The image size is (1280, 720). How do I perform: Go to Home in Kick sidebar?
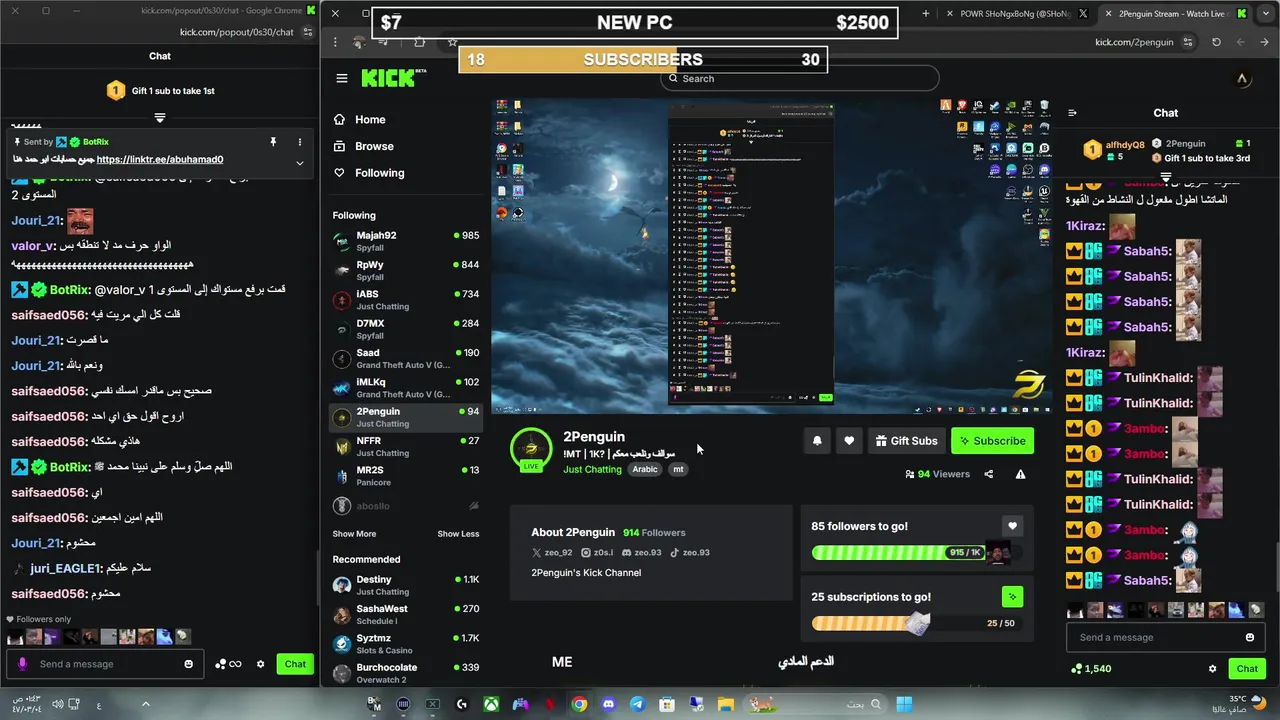click(x=369, y=119)
